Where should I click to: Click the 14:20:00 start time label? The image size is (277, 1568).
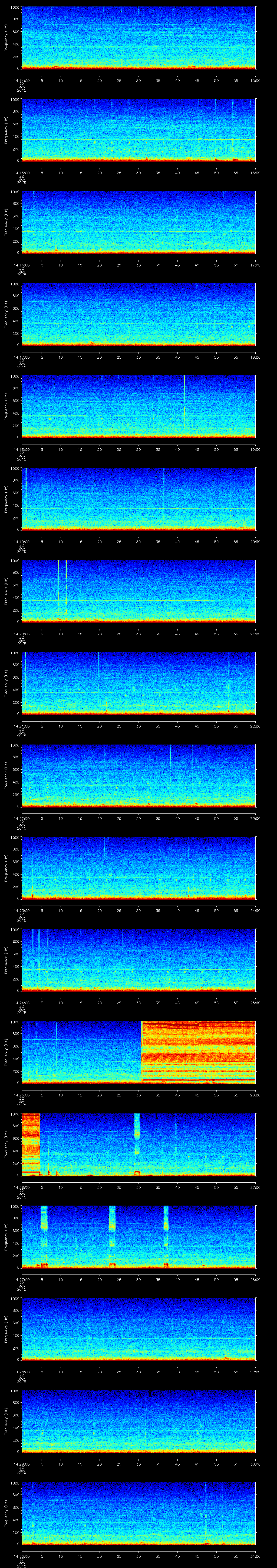coord(21,634)
